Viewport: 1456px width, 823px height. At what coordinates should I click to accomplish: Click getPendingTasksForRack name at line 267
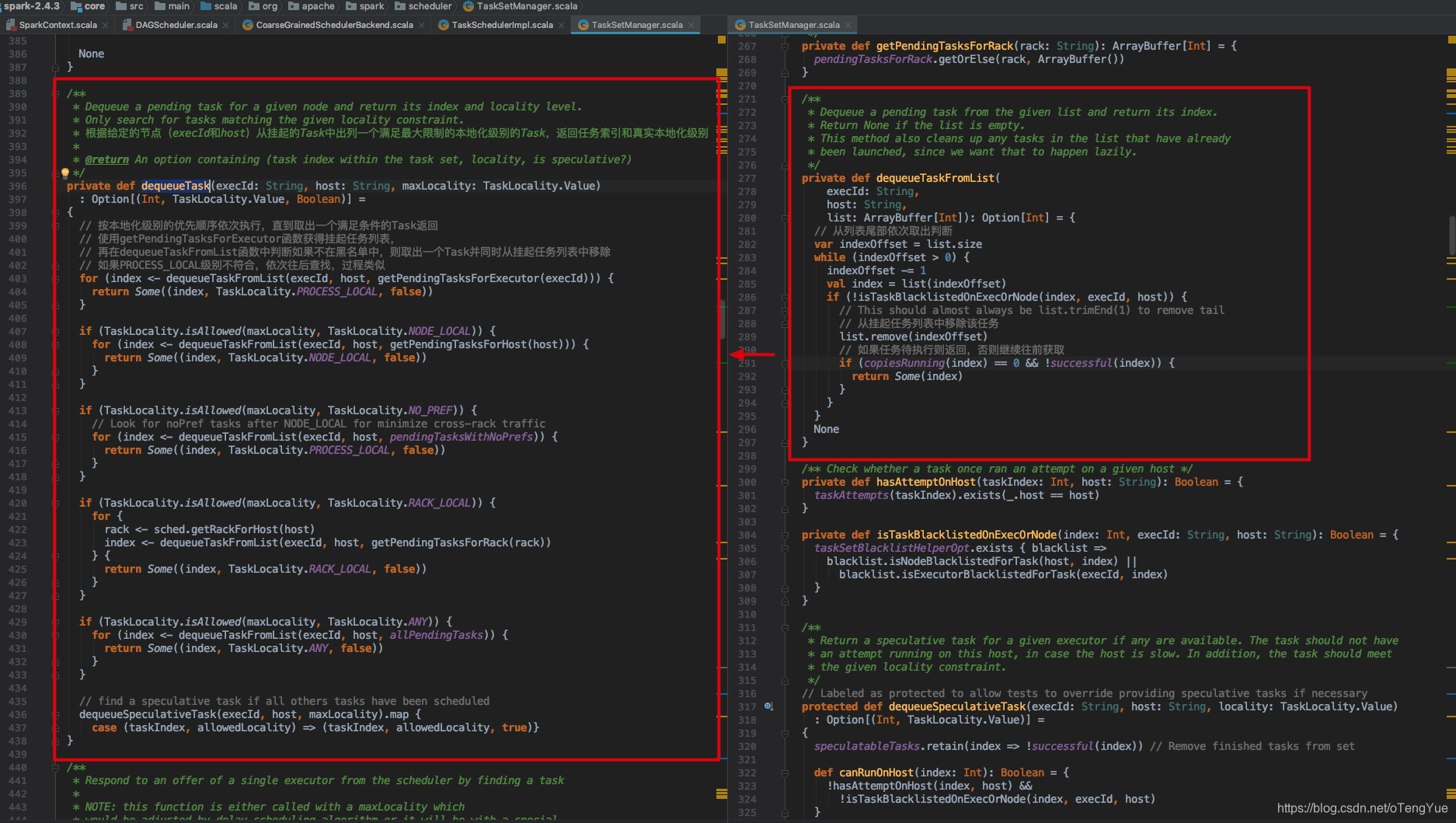(x=945, y=46)
